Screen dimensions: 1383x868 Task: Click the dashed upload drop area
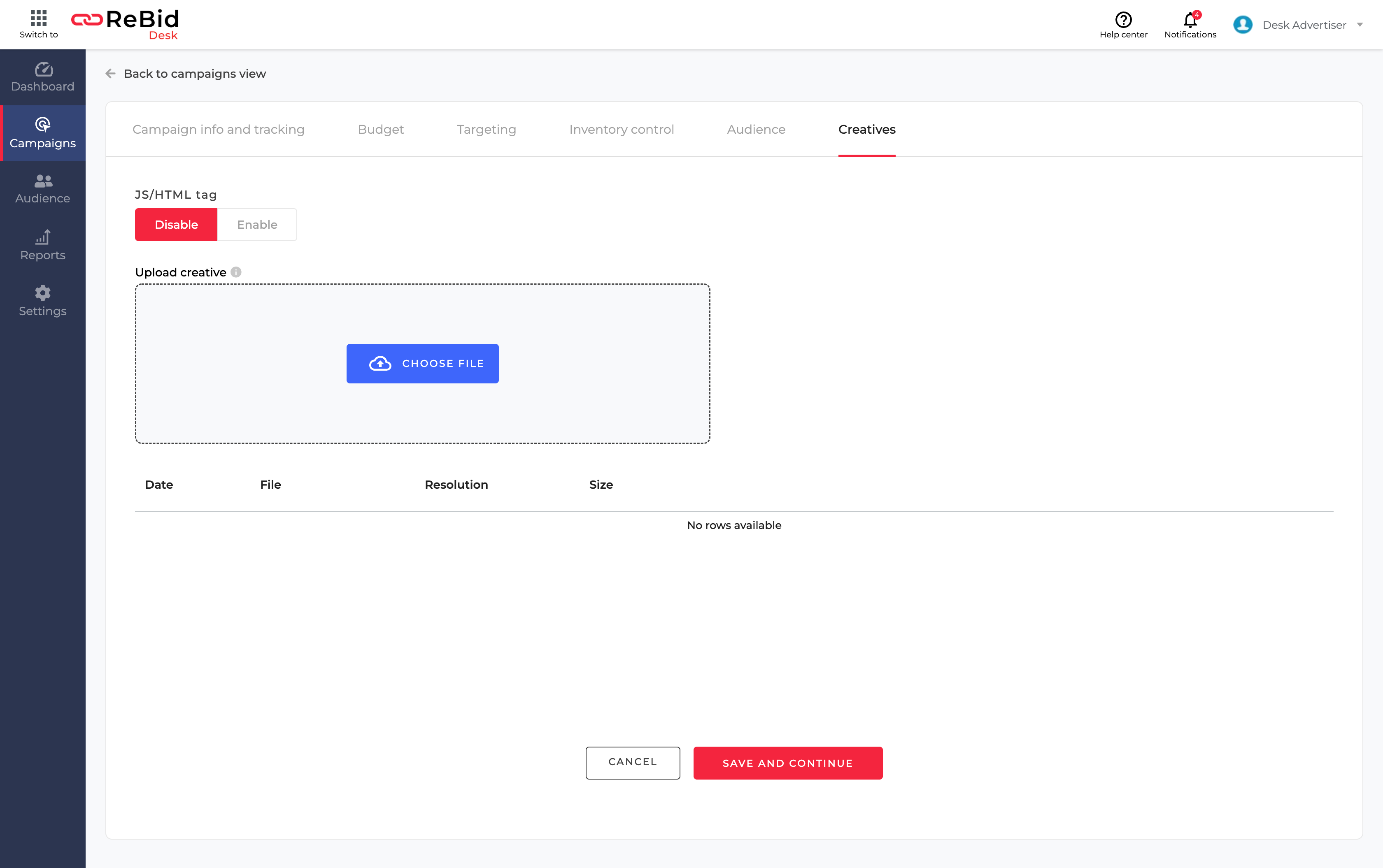[x=422, y=363]
